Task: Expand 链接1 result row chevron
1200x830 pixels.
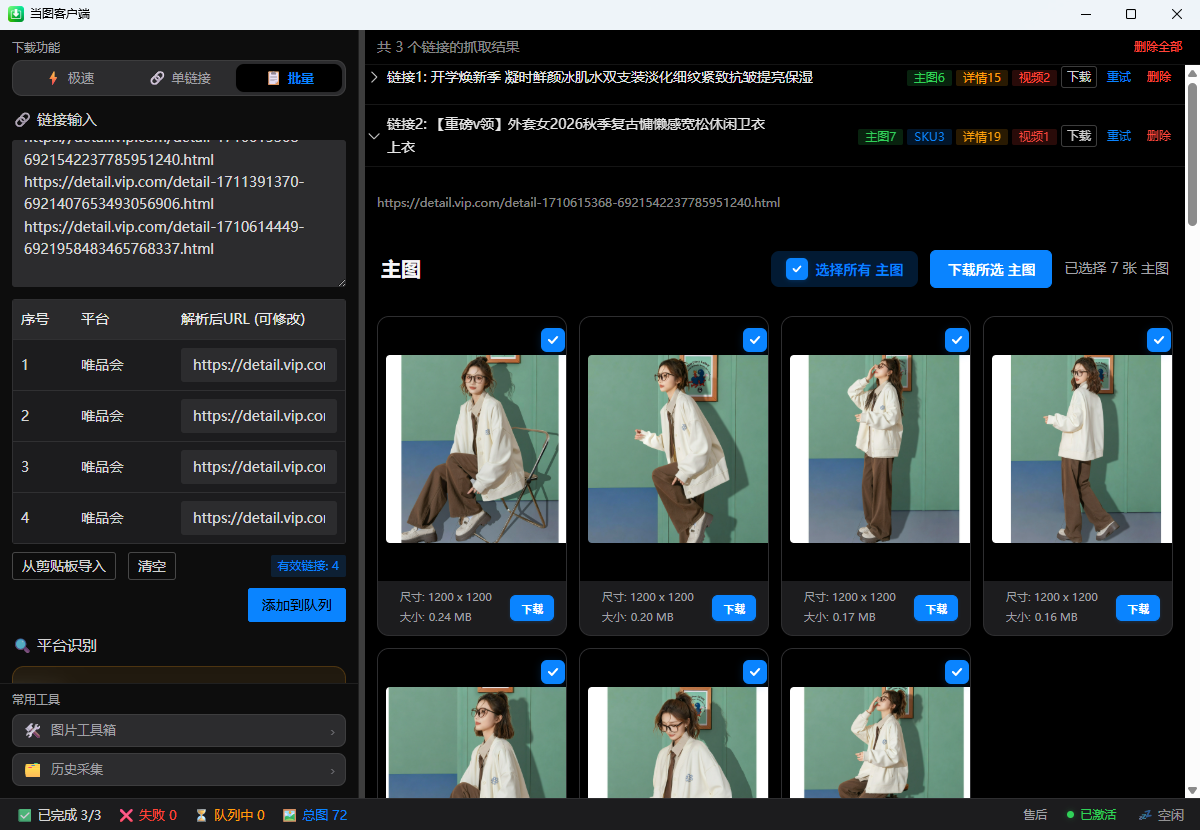Action: (374, 77)
